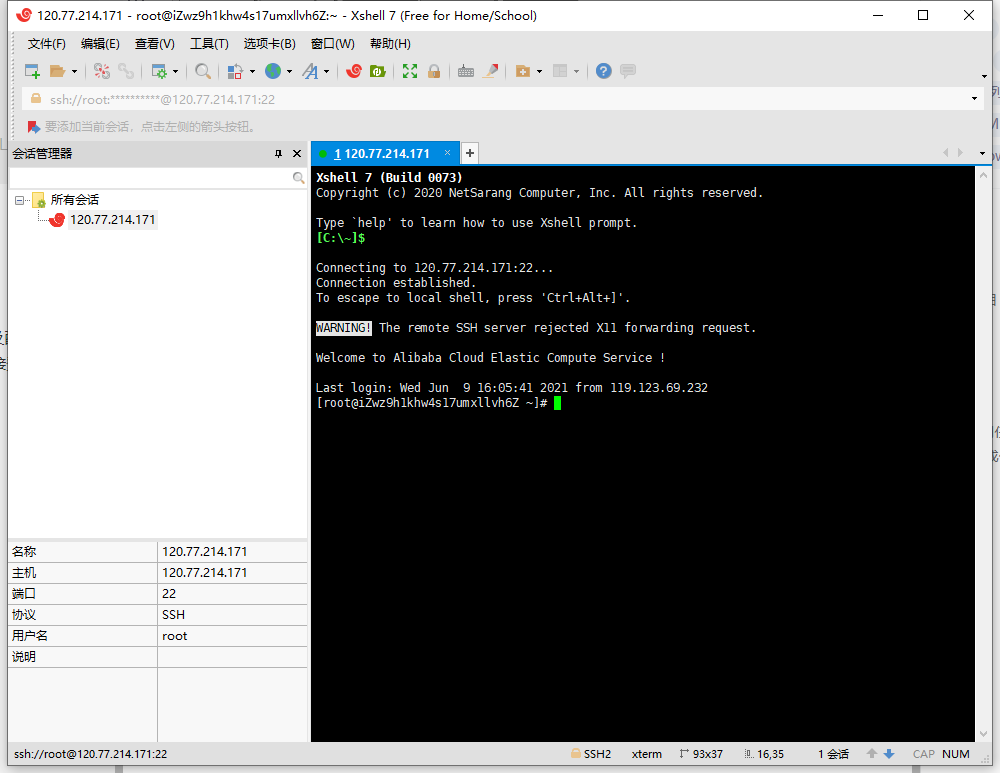Click the session search magnifier icon
The width and height of the screenshot is (1000, 773).
298,178
